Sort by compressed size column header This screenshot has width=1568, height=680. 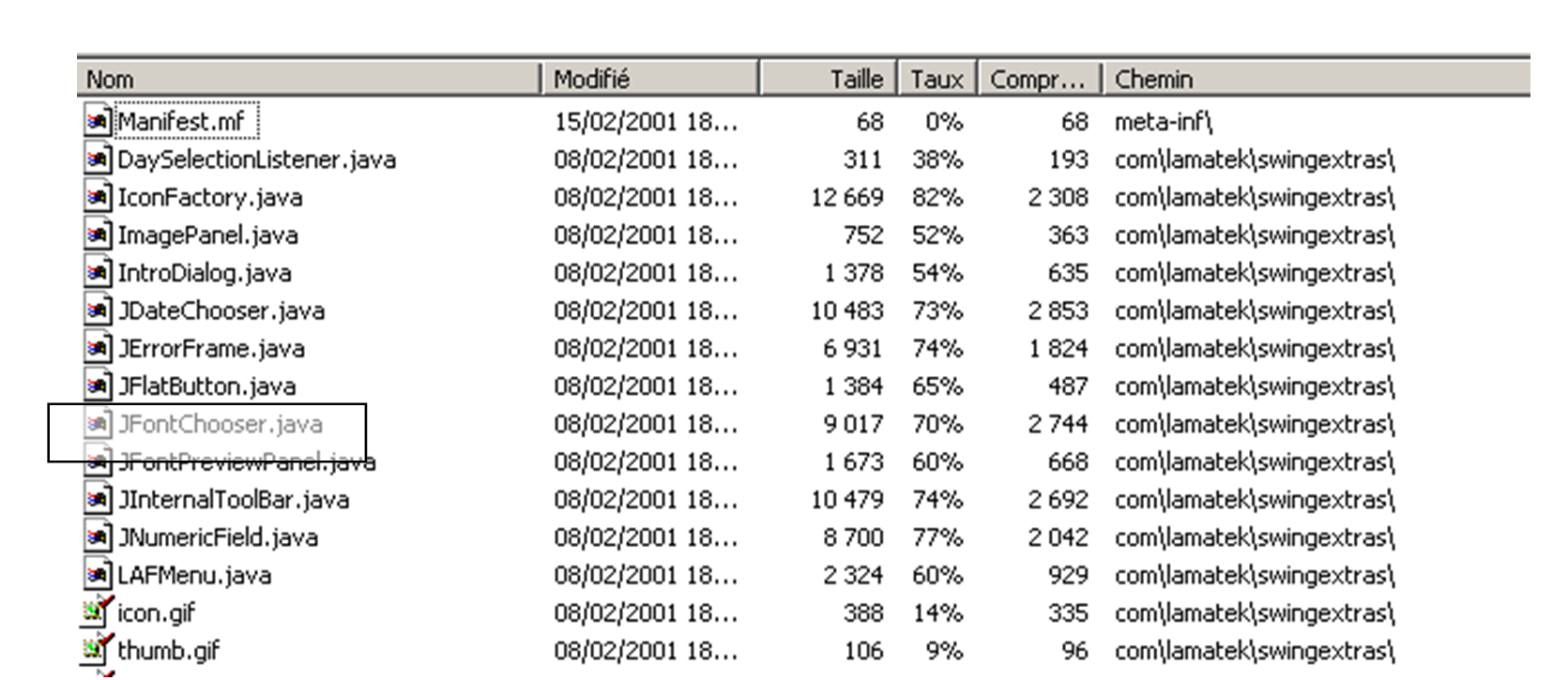(1039, 80)
